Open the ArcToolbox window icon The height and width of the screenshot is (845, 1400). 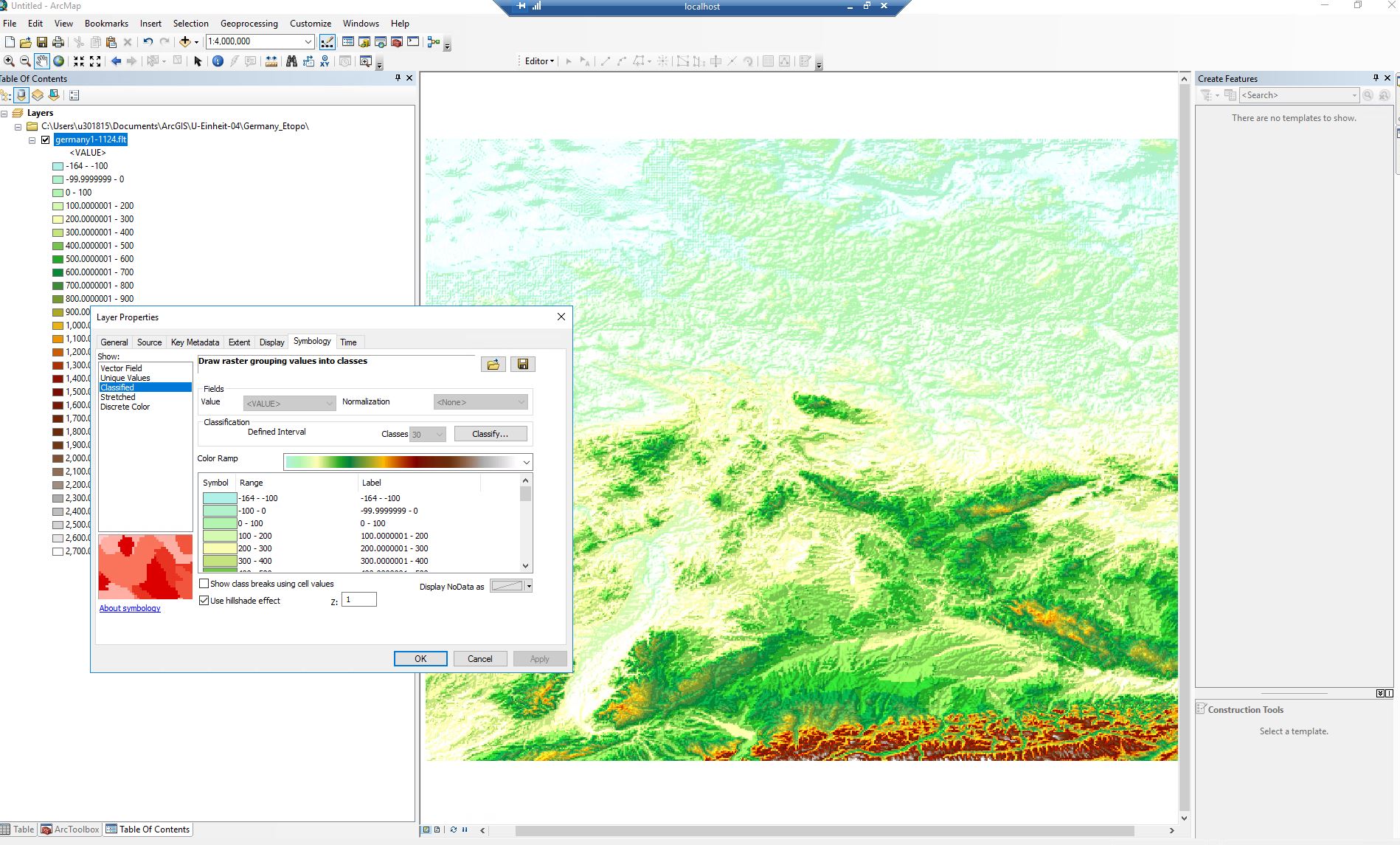pos(396,42)
